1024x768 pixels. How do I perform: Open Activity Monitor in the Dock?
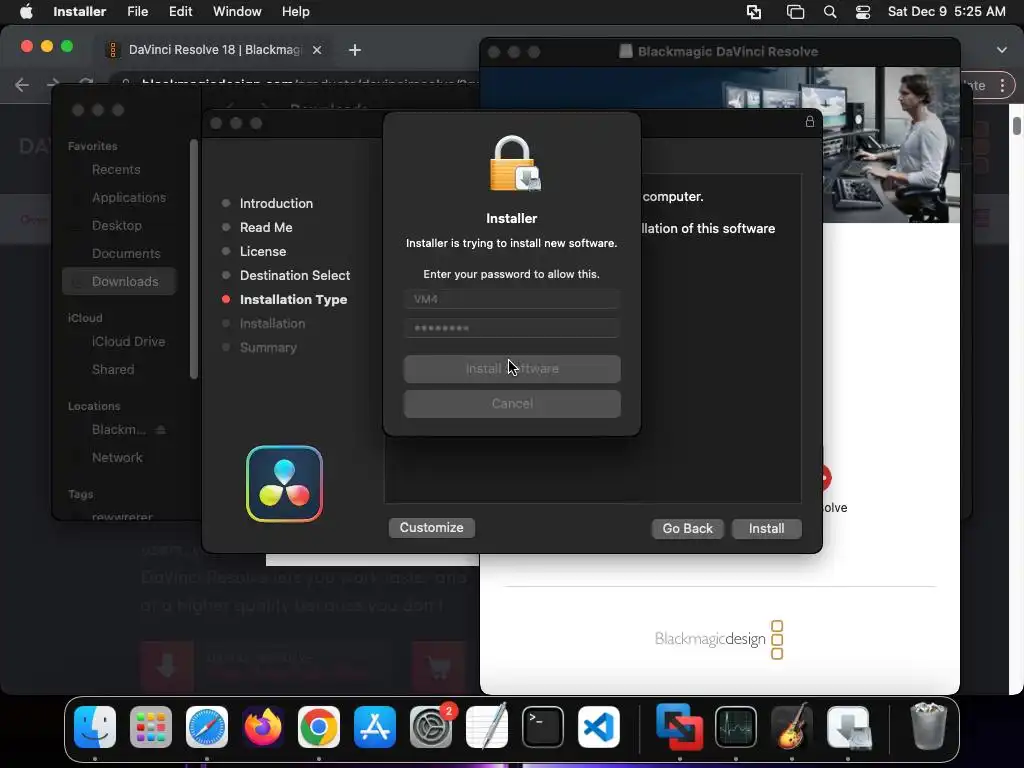736,727
